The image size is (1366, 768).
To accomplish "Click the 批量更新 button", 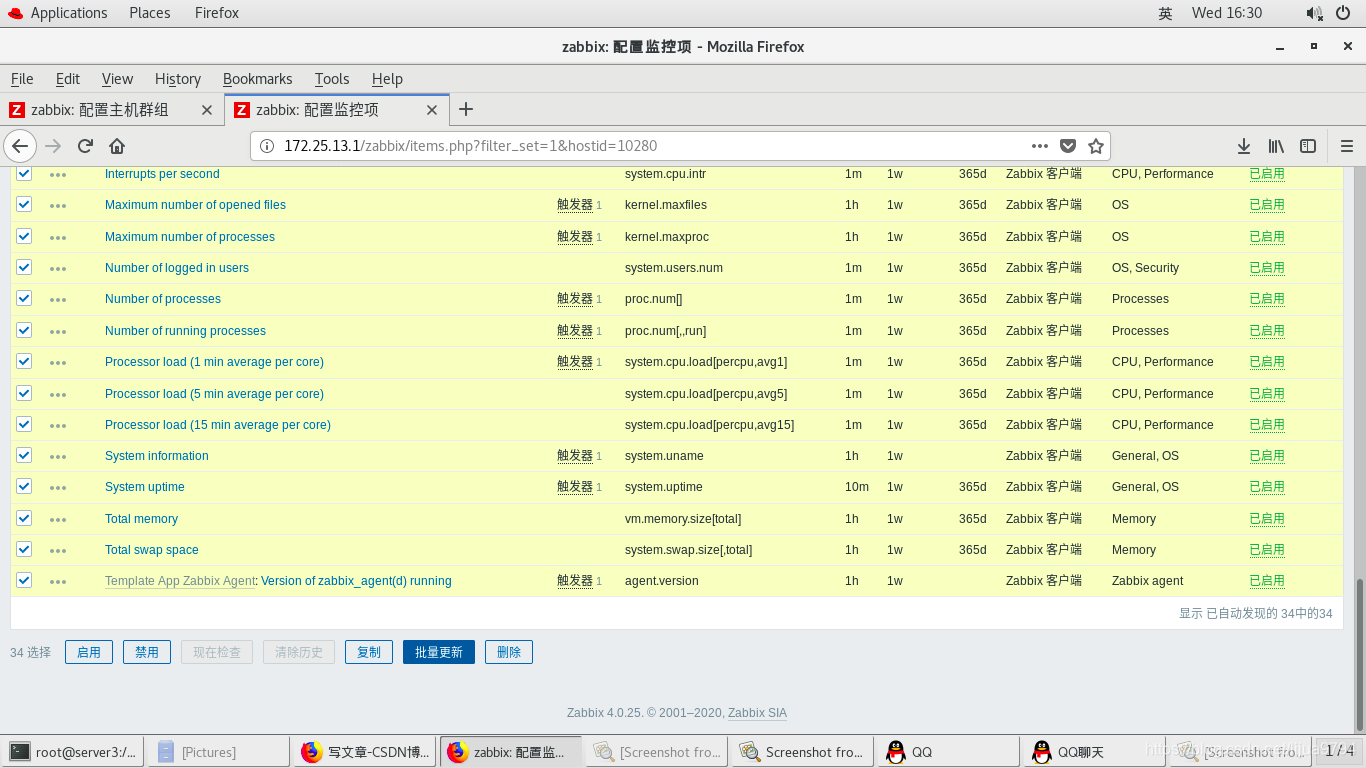I will pos(439,652).
